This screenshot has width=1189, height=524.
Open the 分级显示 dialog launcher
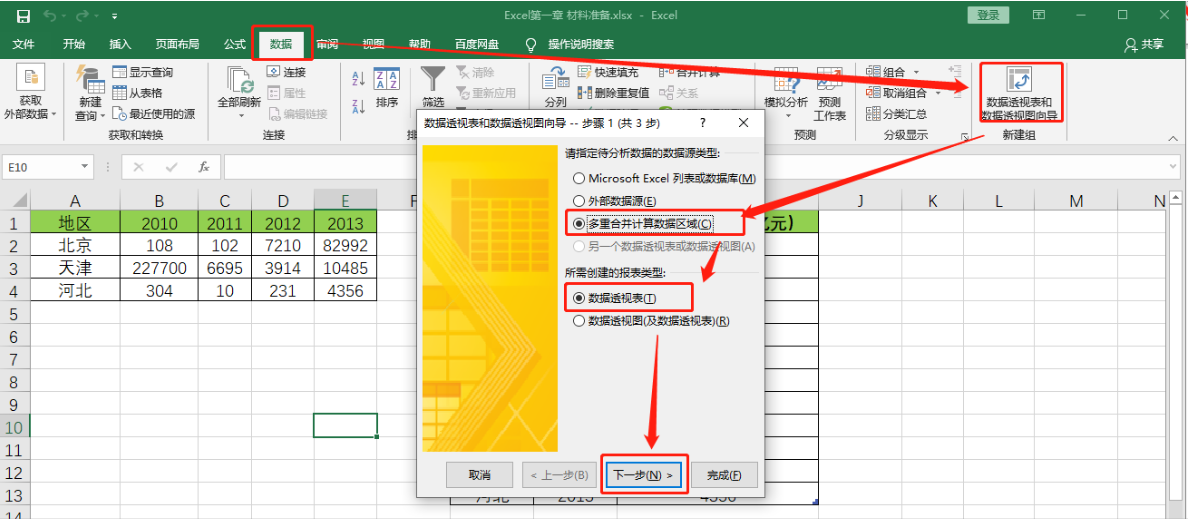pyautogui.click(x=965, y=136)
